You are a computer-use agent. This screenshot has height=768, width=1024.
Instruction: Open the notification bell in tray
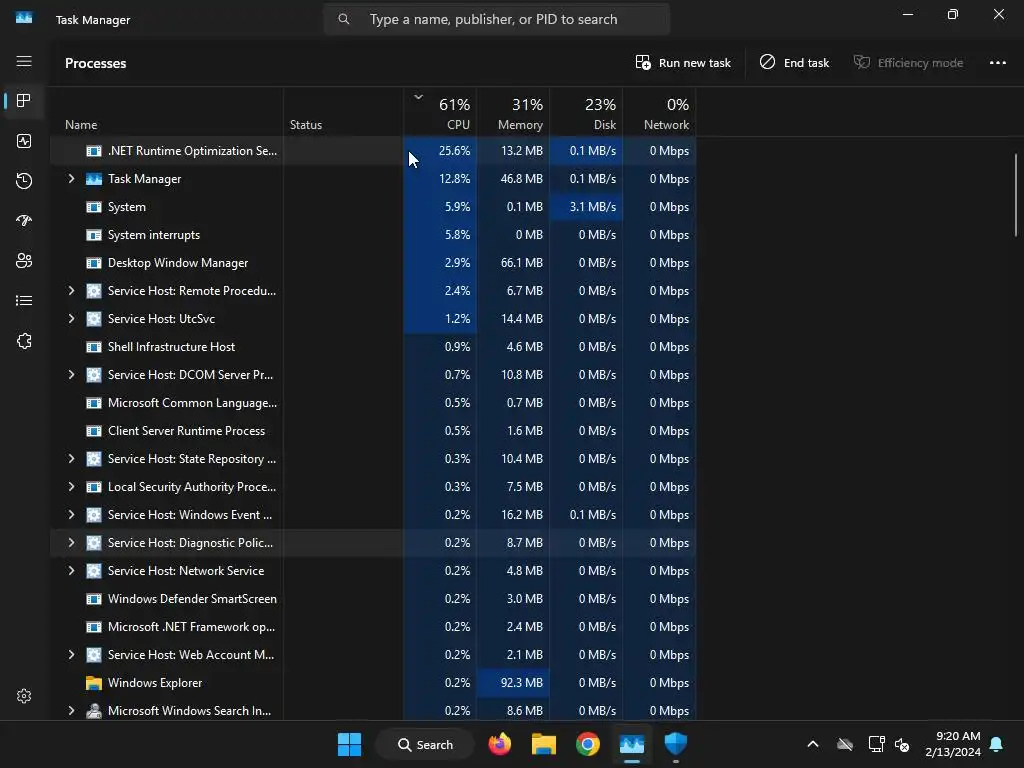tap(997, 744)
